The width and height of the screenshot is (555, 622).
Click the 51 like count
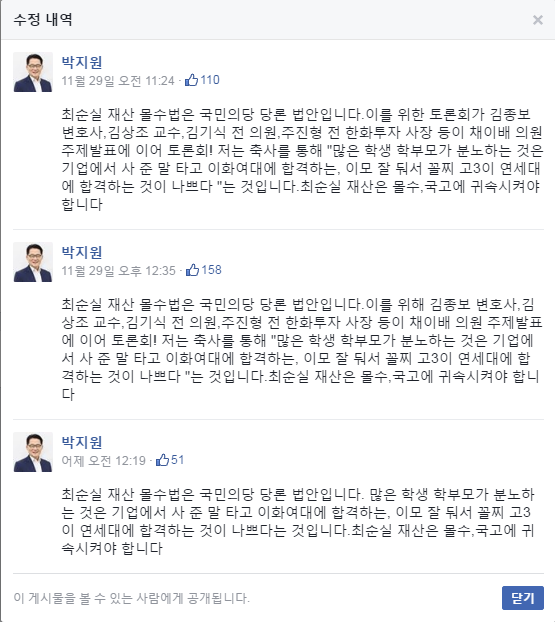pyautogui.click(x=177, y=460)
